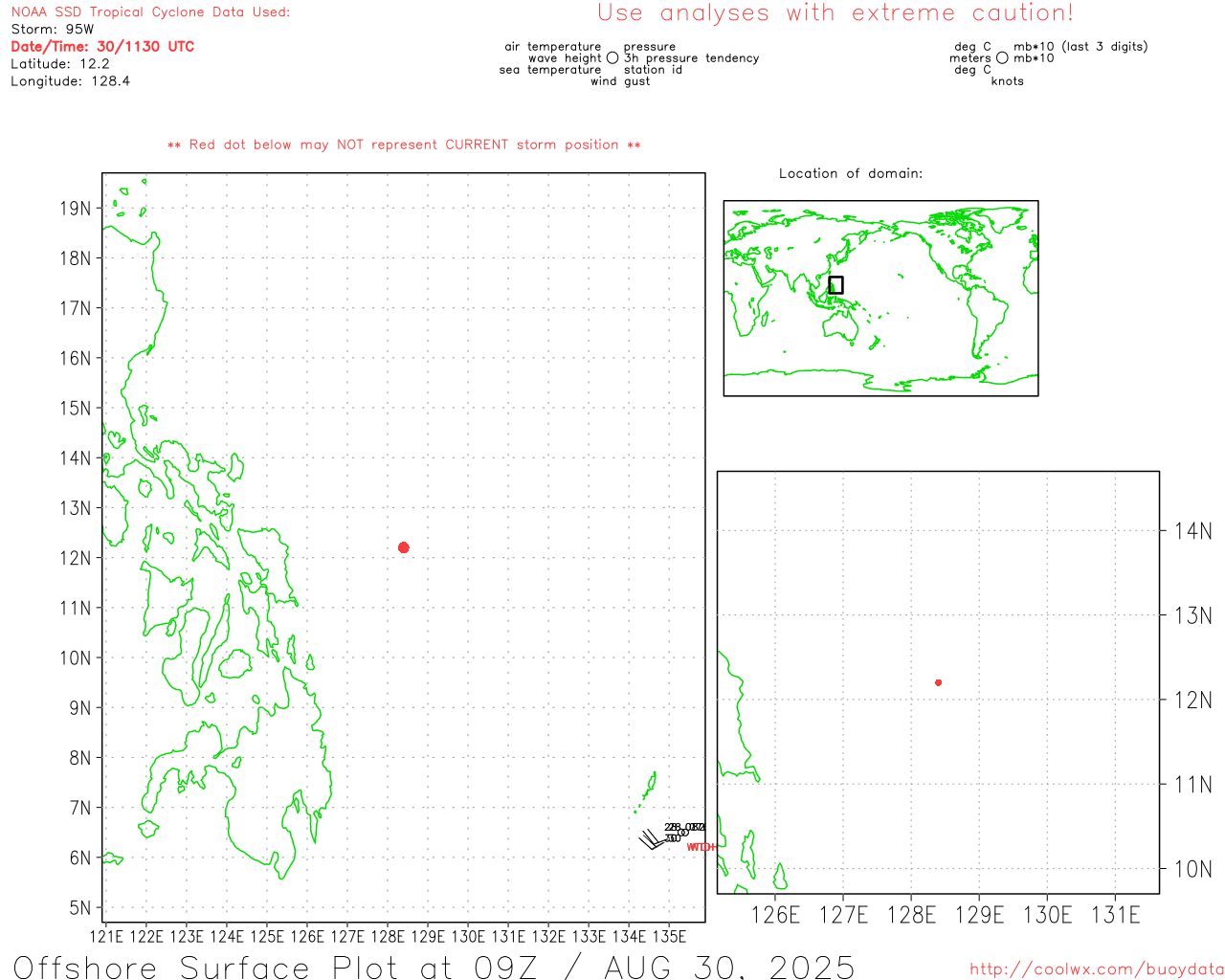Click the '7N' label on main map
1225x980 pixels.
pyautogui.click(x=80, y=808)
